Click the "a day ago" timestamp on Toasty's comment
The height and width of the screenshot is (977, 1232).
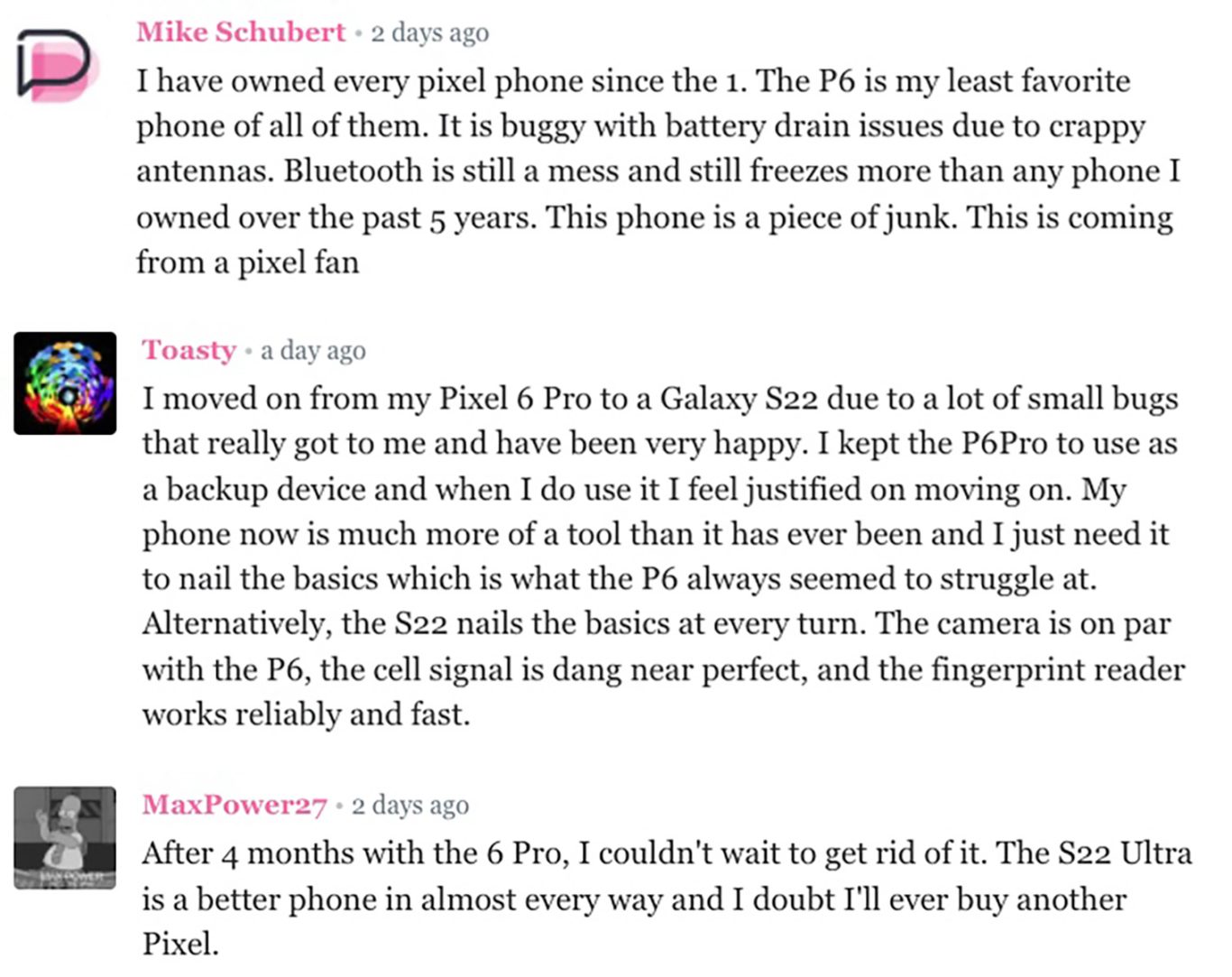(x=313, y=351)
